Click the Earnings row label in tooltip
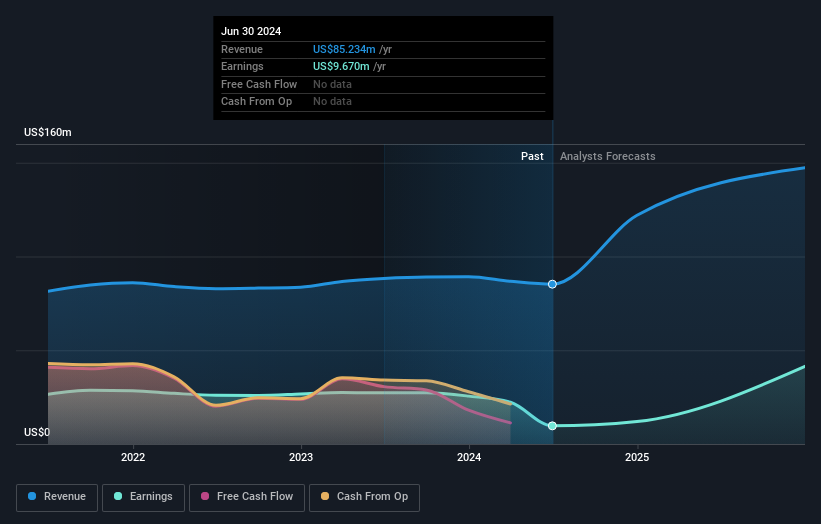The height and width of the screenshot is (524, 821). coord(242,66)
